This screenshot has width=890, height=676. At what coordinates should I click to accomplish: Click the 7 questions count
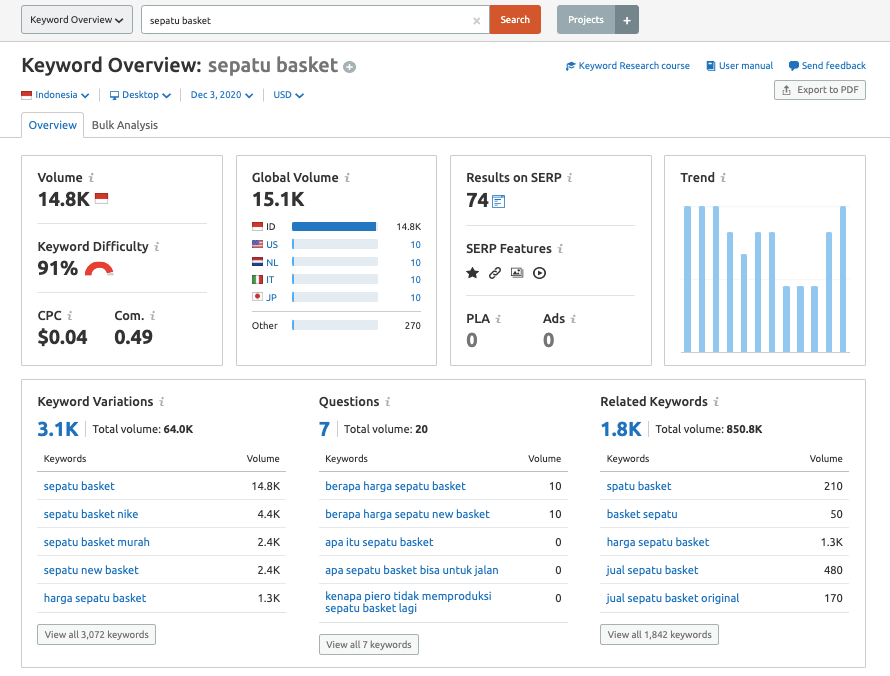point(324,429)
